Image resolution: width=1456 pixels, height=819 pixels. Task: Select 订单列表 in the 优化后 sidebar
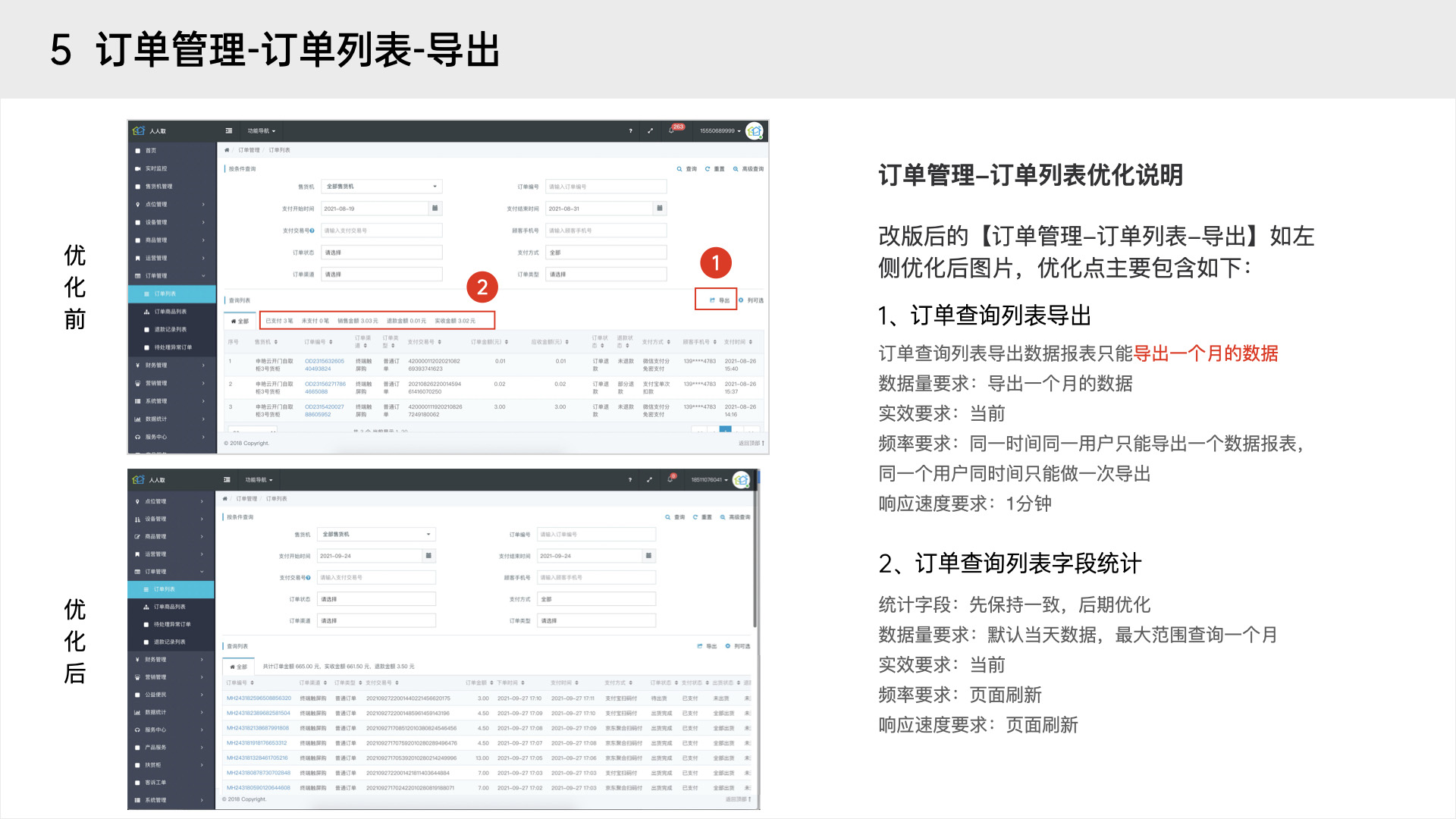pyautogui.click(x=171, y=589)
